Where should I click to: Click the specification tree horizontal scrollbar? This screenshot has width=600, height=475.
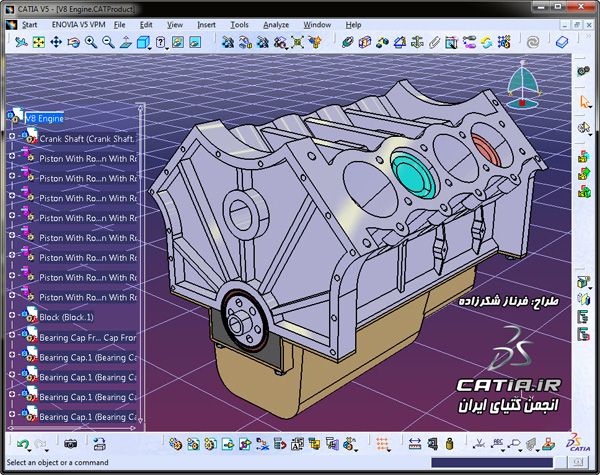72,428
